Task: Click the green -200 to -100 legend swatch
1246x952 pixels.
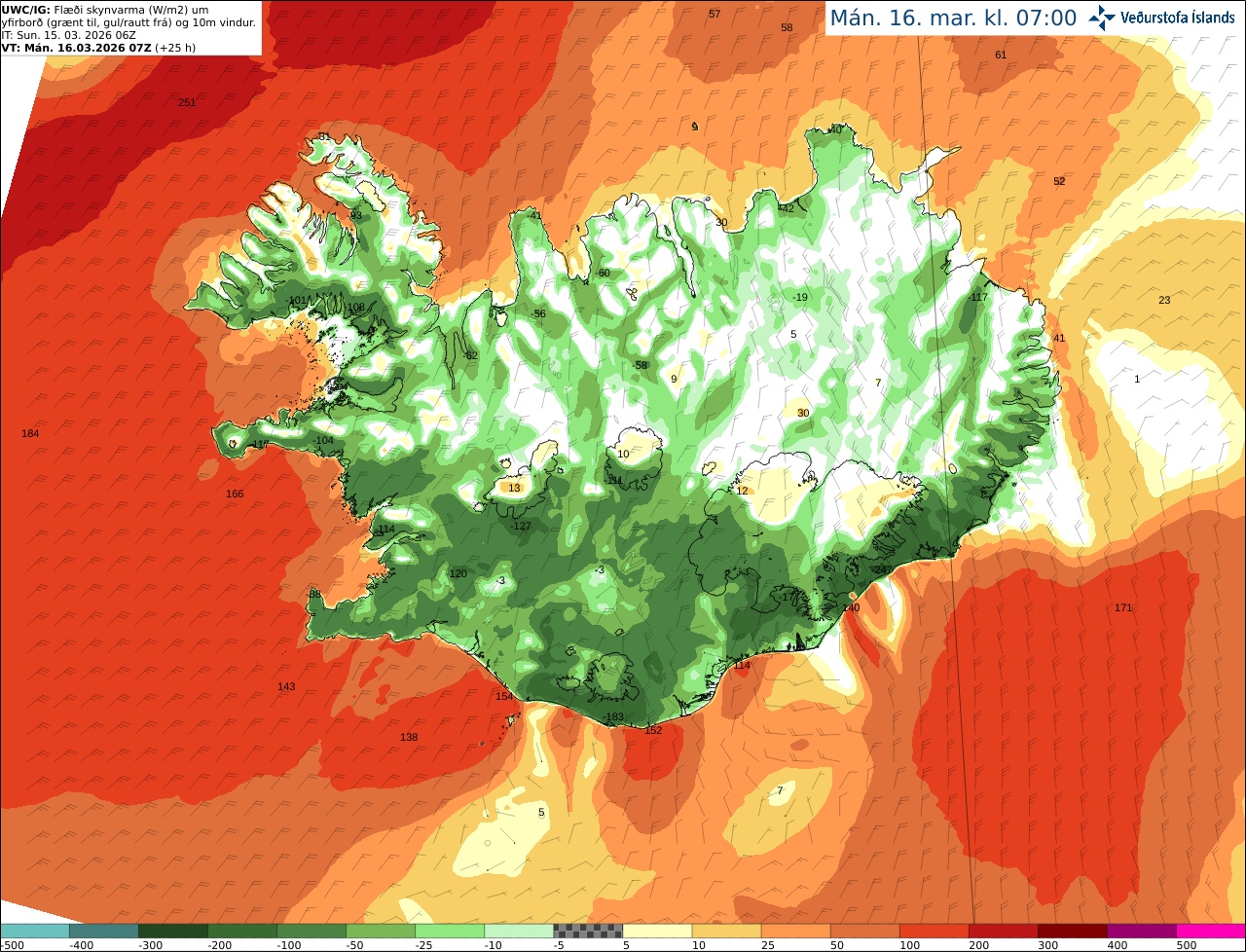Action: pos(242,932)
